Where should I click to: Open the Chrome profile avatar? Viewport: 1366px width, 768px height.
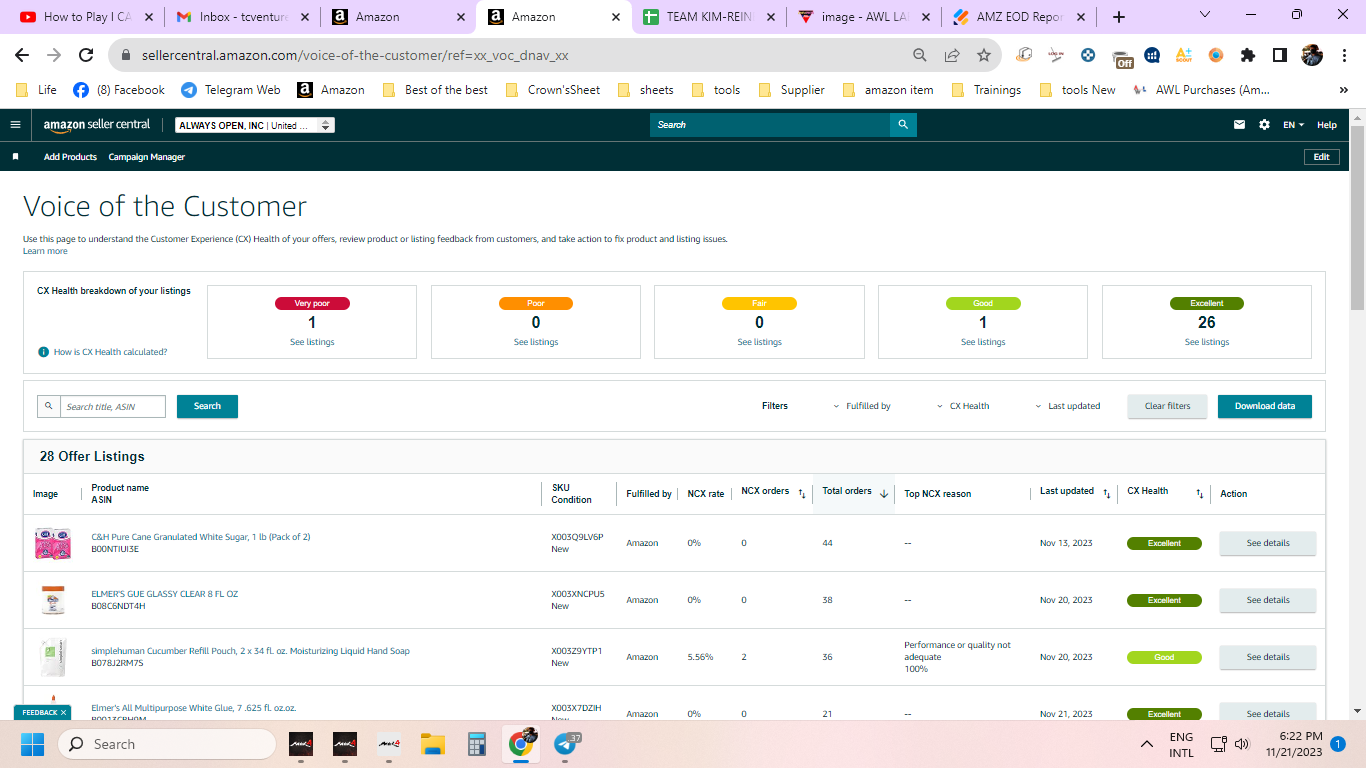1312,56
